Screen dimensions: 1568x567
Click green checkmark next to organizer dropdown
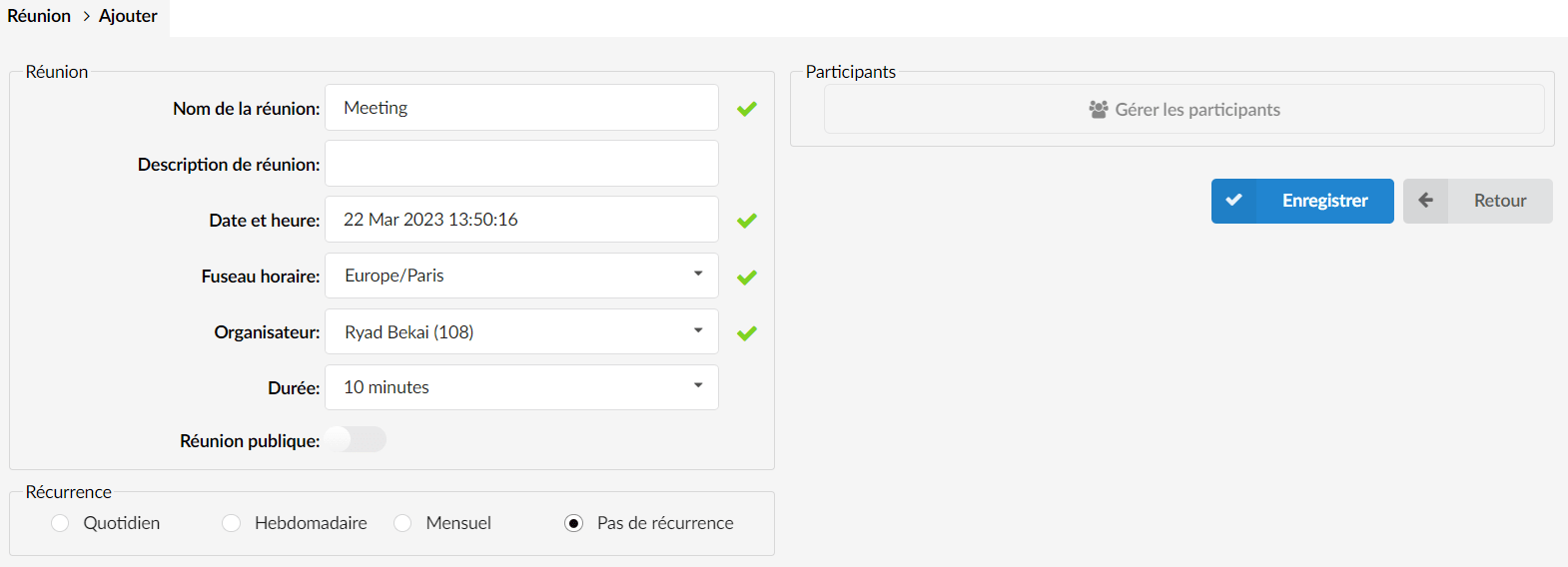click(x=747, y=333)
